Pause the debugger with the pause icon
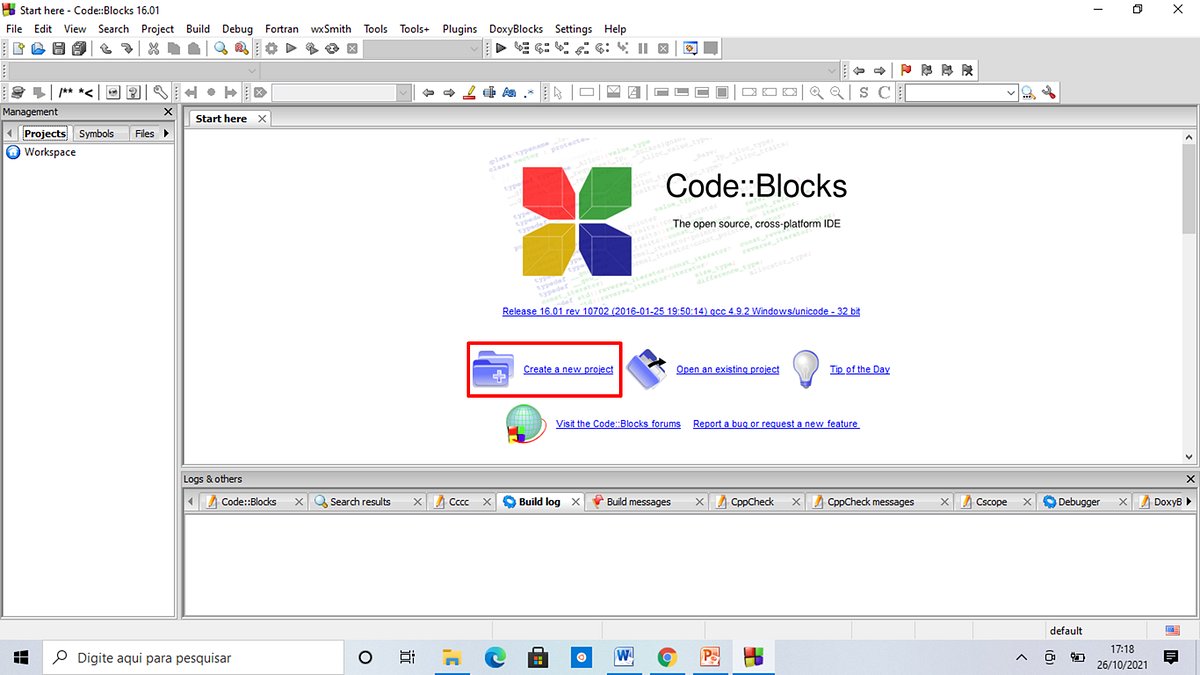 (x=643, y=48)
